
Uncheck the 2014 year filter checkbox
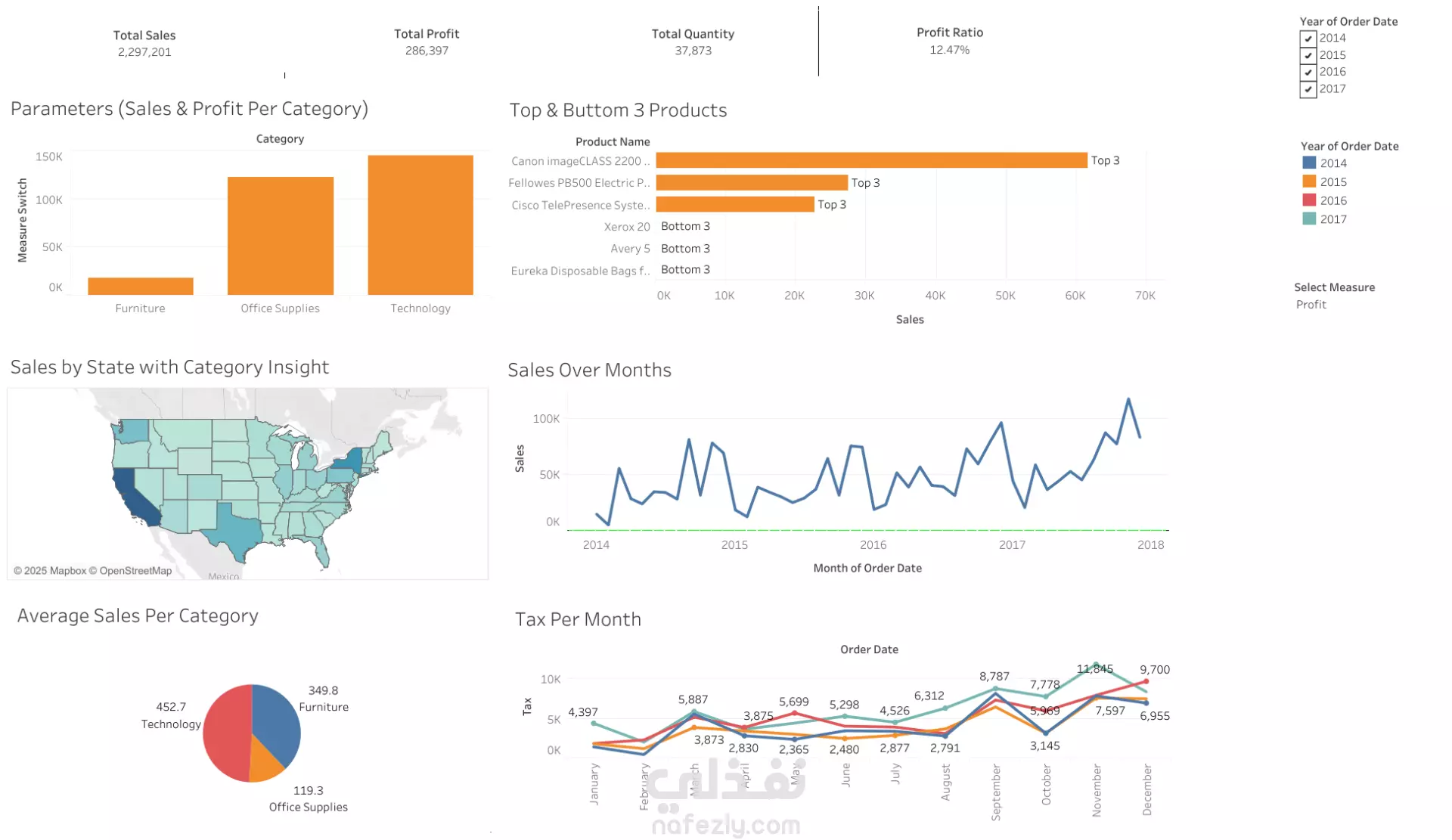[x=1308, y=39]
